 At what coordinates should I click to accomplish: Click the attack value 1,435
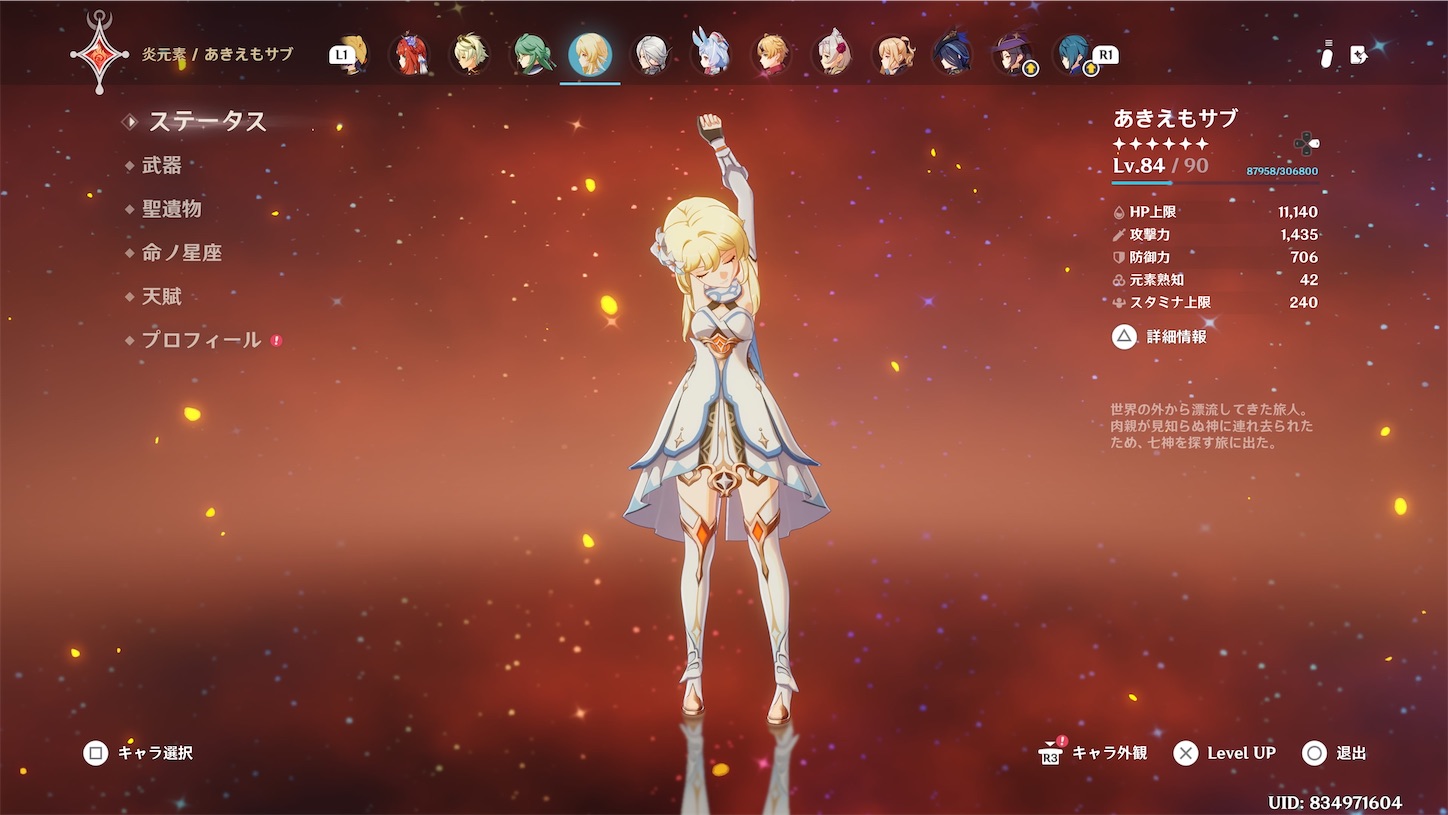click(1299, 235)
